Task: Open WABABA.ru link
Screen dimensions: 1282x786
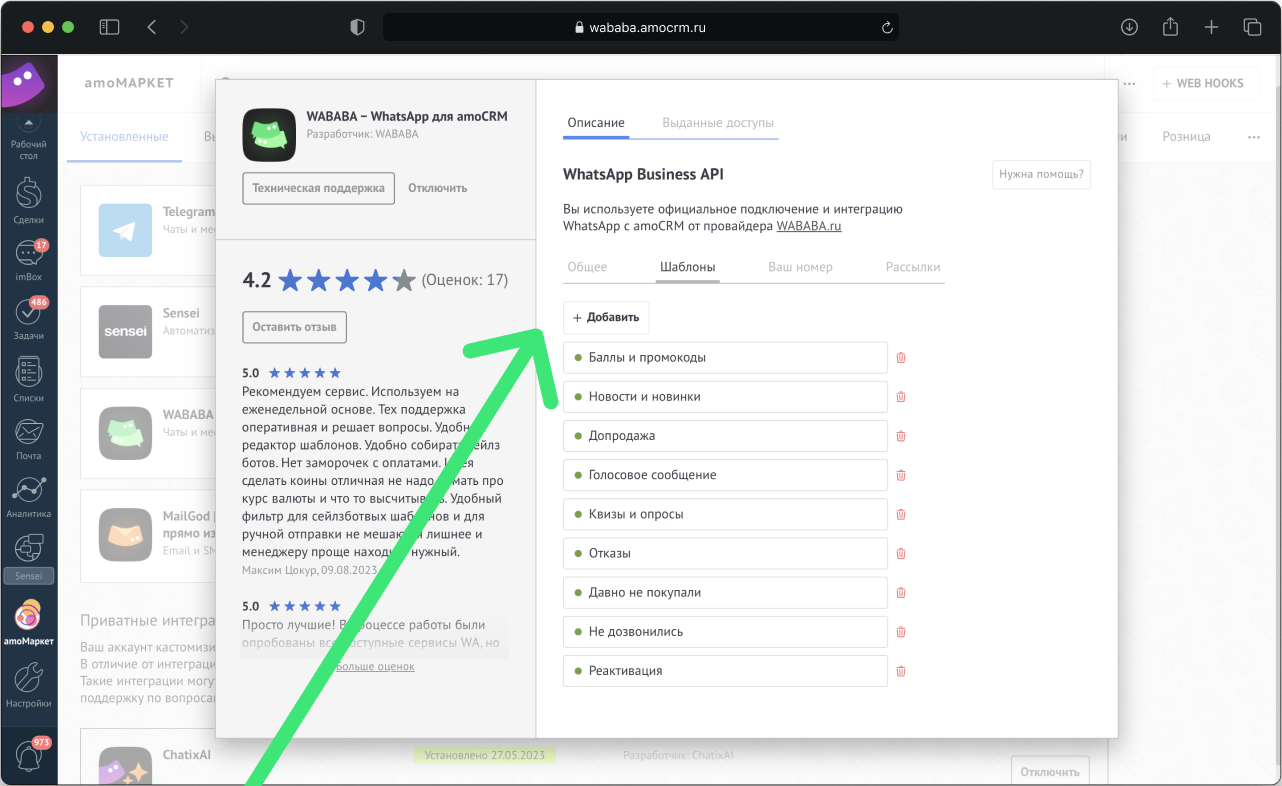Action: (x=809, y=227)
